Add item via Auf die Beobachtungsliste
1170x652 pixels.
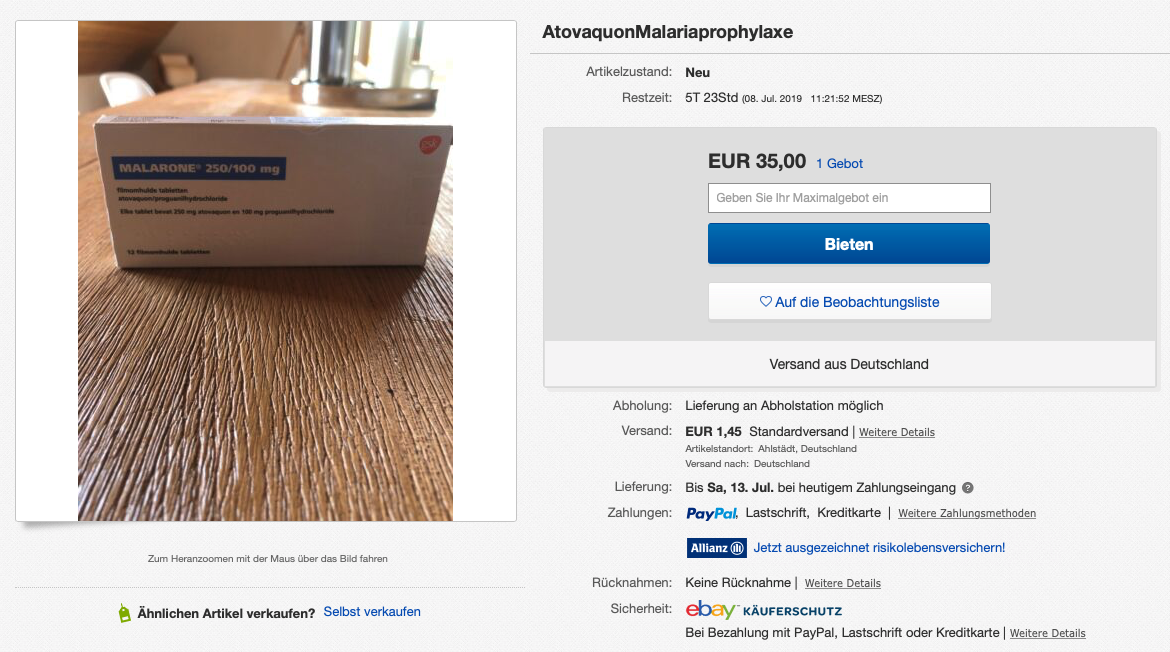pos(856,302)
